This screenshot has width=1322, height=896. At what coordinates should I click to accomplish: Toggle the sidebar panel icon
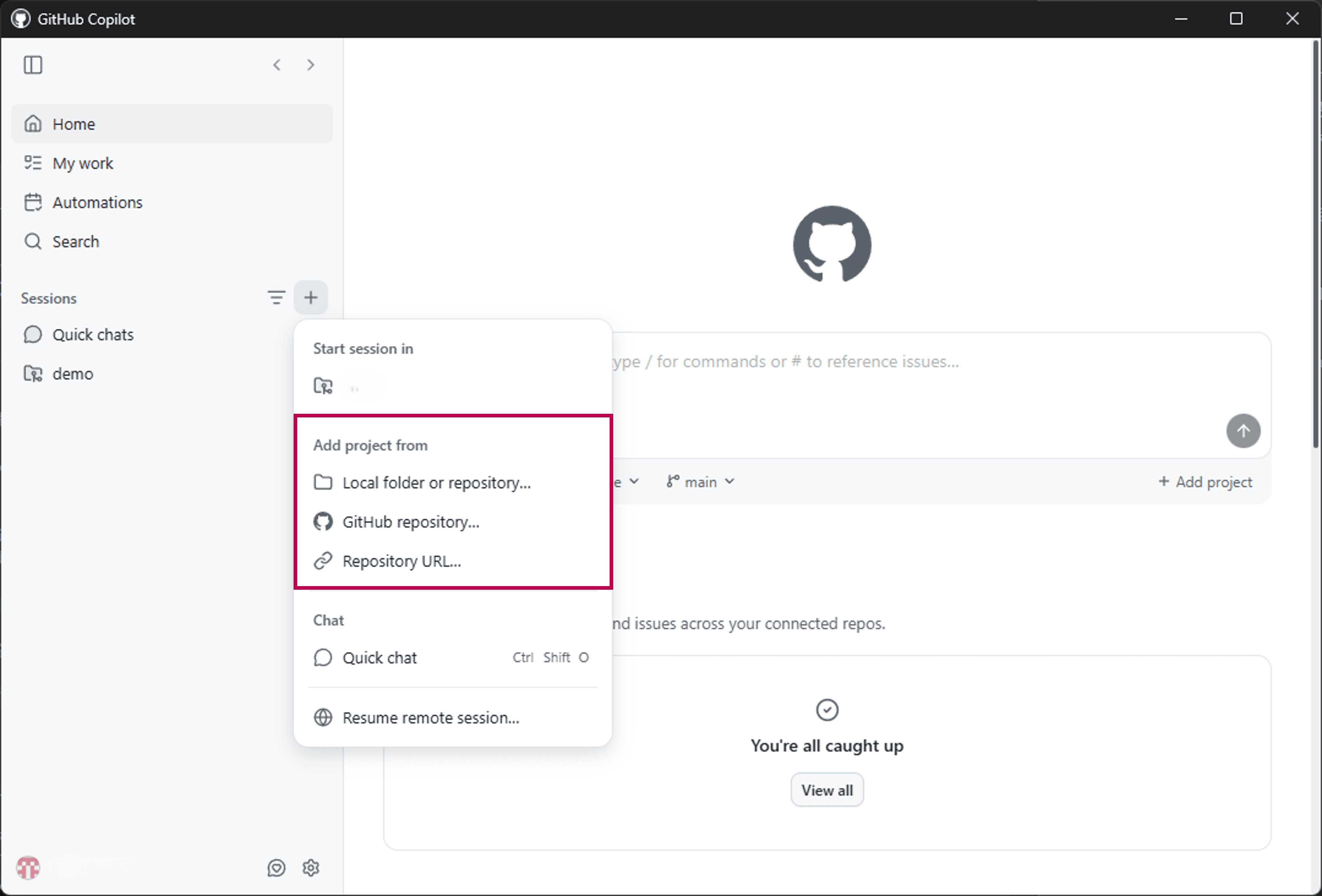(x=33, y=65)
